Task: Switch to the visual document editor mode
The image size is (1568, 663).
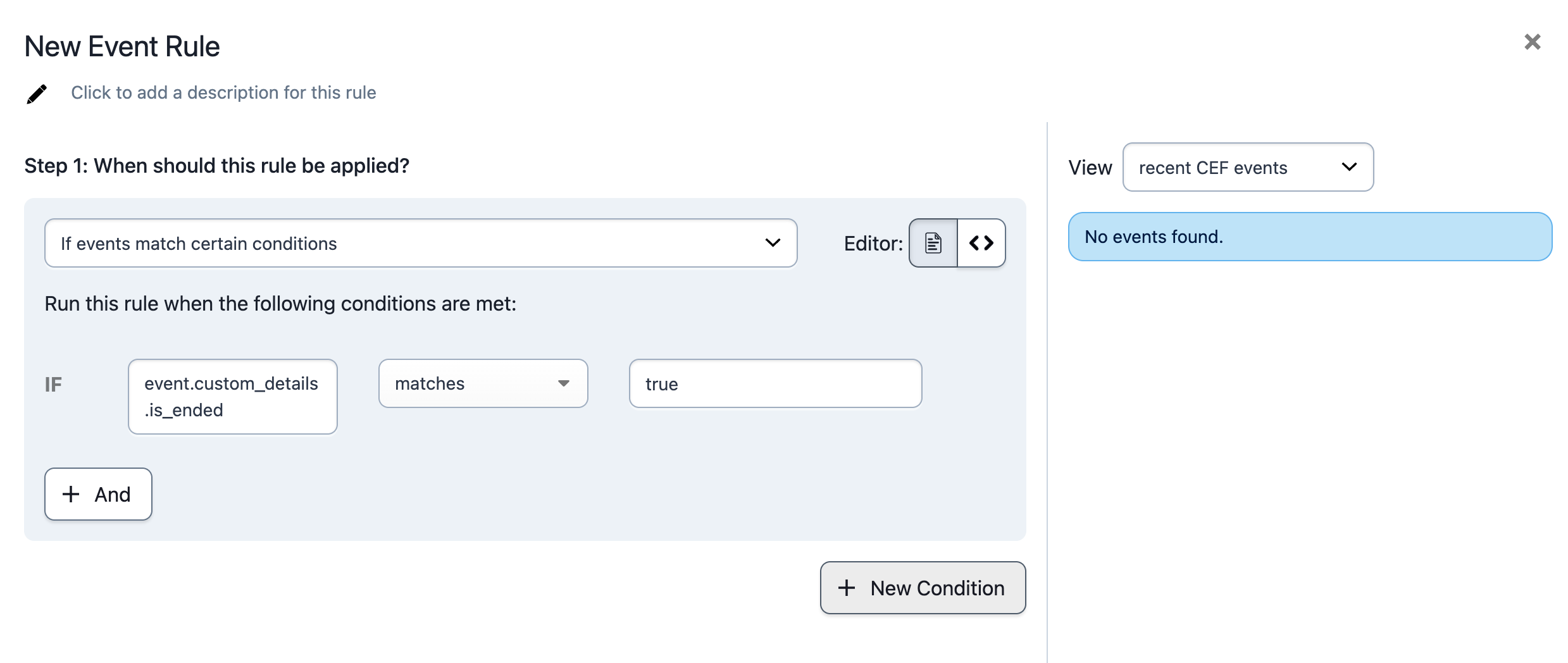Action: pos(933,244)
